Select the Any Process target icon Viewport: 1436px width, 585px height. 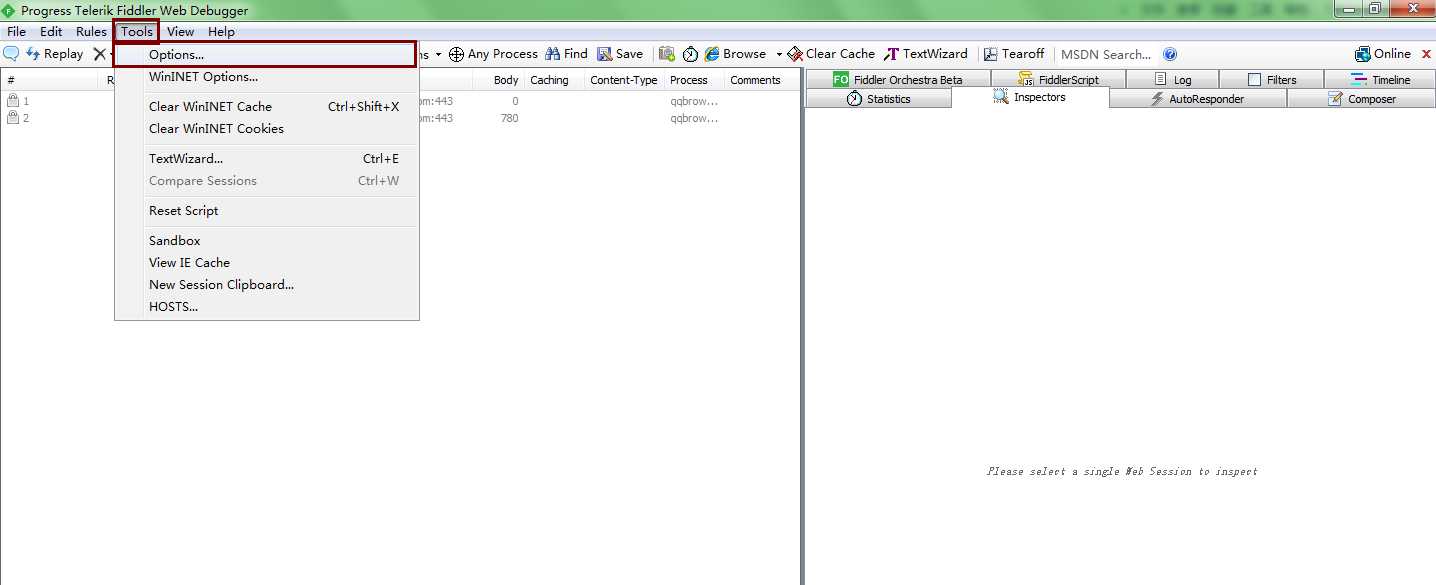[456, 54]
